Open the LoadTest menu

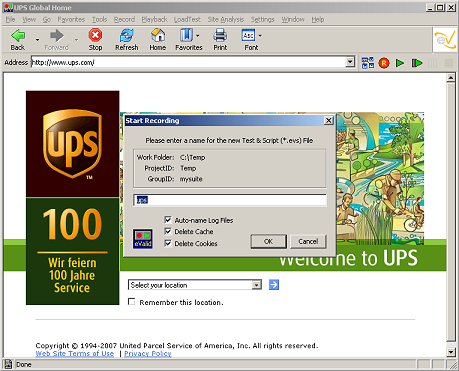[187, 19]
